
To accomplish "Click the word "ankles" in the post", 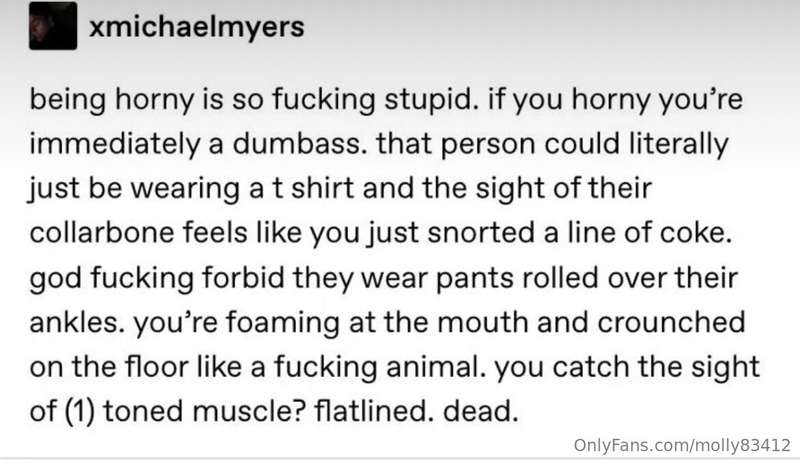I will coord(77,322).
